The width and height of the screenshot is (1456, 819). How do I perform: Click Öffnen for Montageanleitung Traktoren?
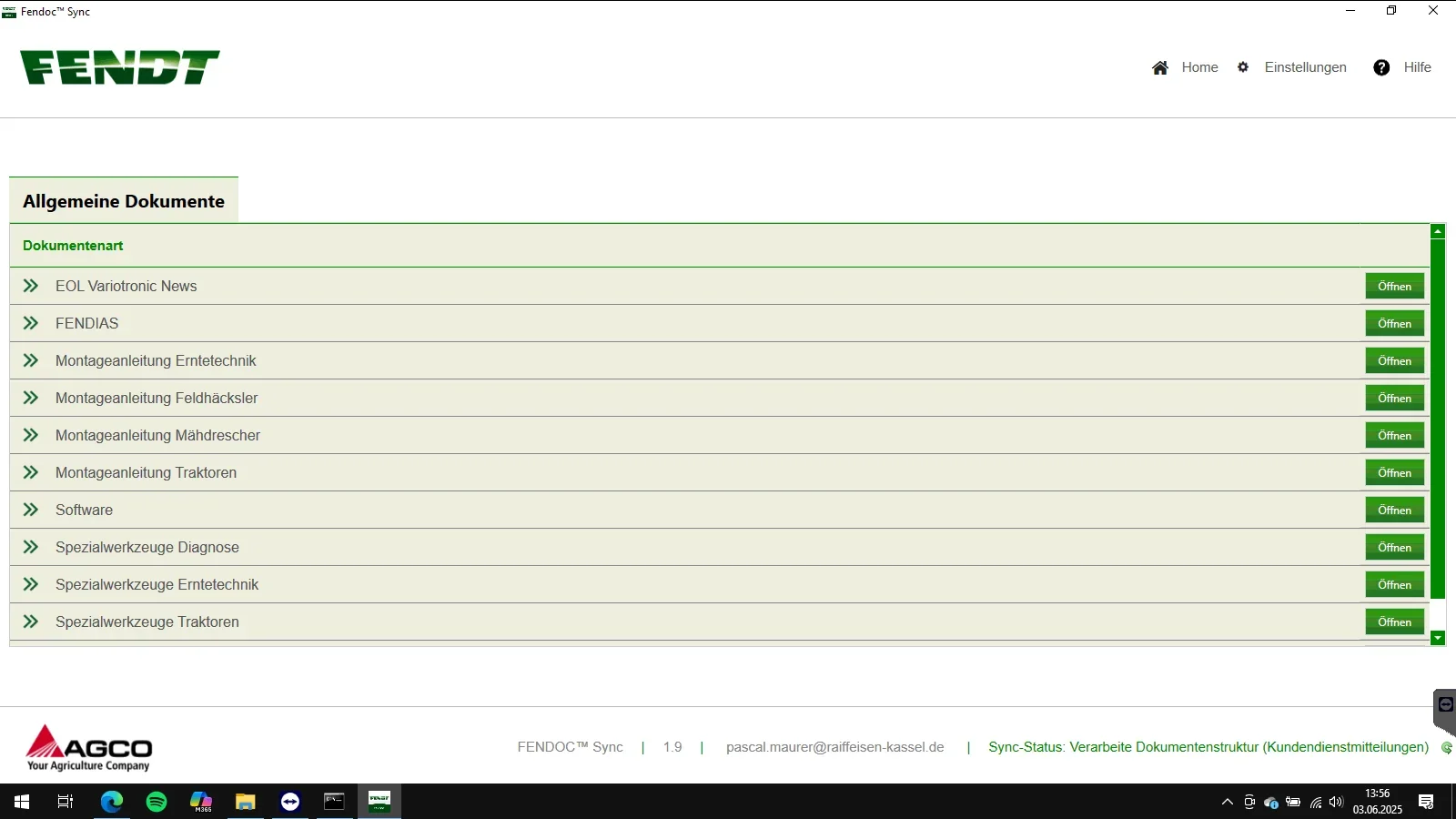click(1394, 472)
